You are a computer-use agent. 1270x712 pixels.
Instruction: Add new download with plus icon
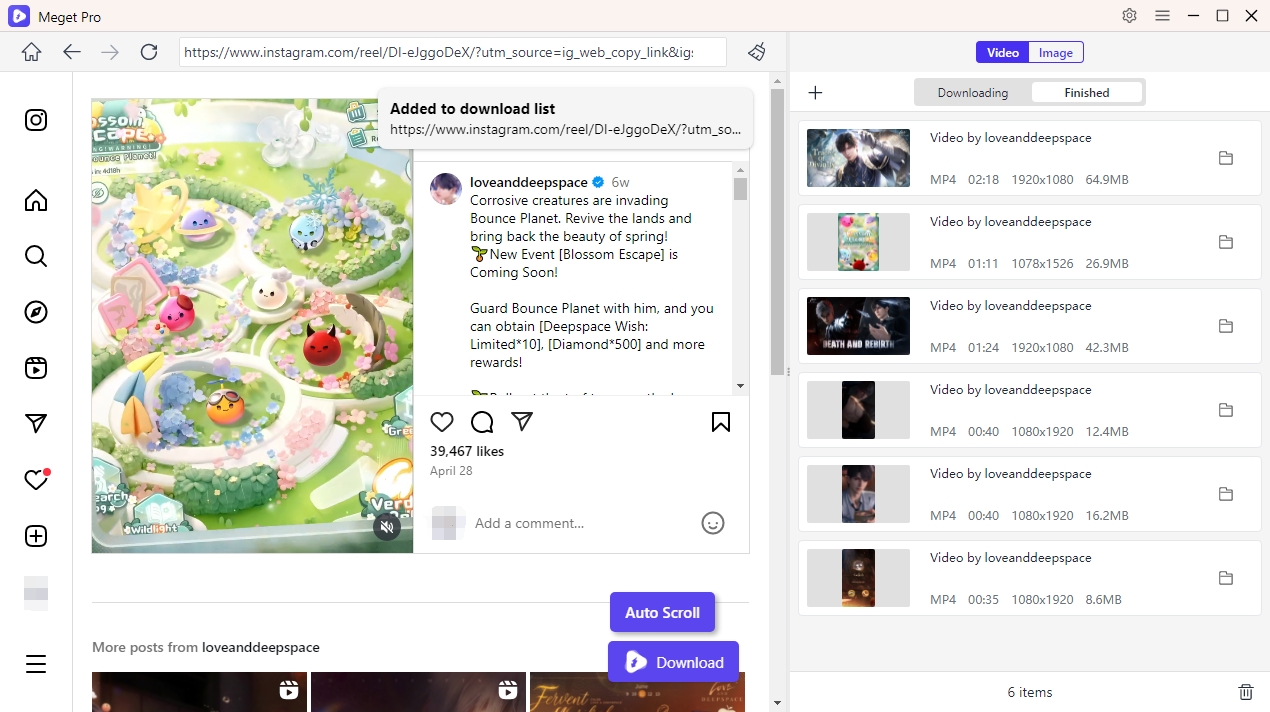click(x=815, y=93)
